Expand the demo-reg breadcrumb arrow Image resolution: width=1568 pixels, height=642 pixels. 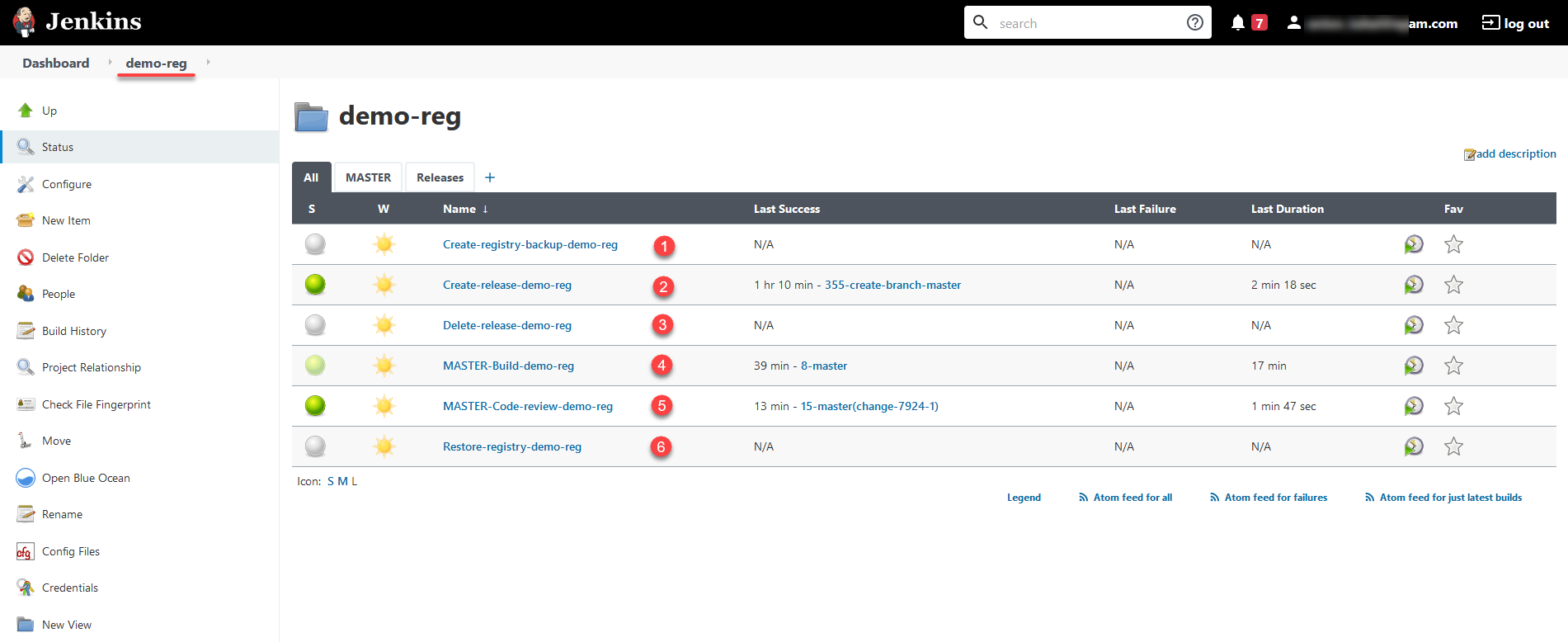pyautogui.click(x=208, y=62)
